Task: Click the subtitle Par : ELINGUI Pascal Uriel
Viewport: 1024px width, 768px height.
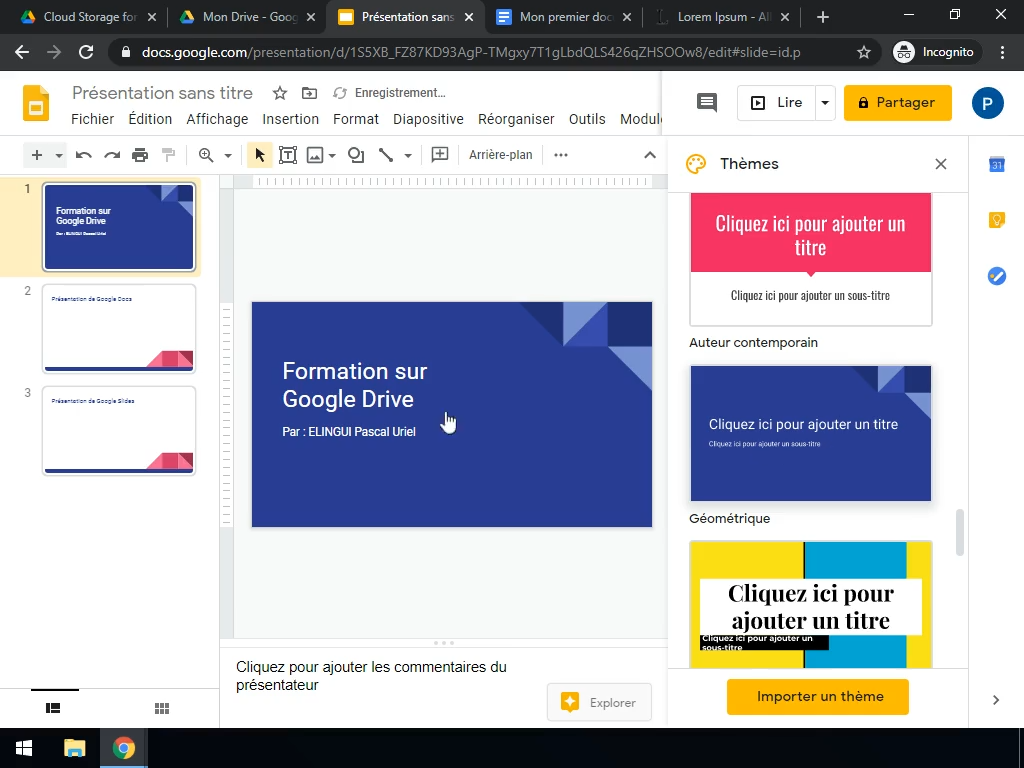Action: tap(349, 432)
